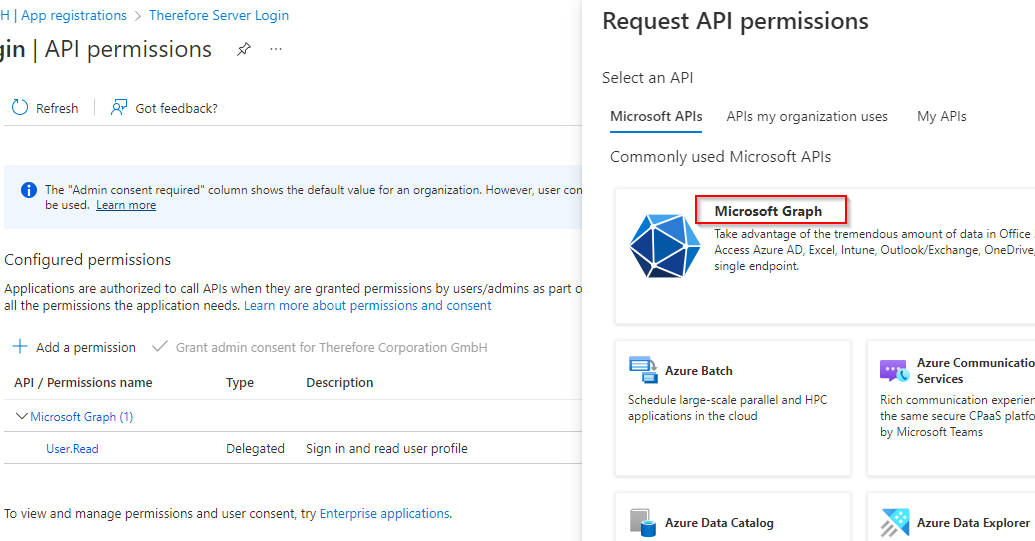Click the blue info icon in banner
Viewport: 1035px width, 541px height.
pos(29,190)
